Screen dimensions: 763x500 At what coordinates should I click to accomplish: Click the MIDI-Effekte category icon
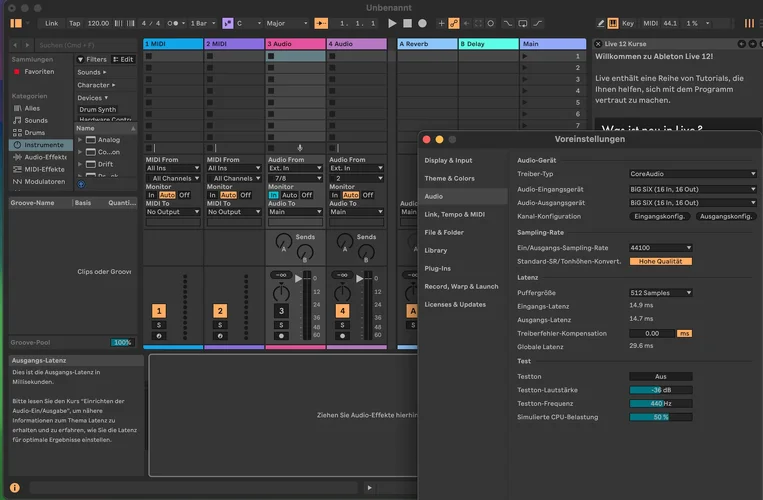click(x=16, y=169)
